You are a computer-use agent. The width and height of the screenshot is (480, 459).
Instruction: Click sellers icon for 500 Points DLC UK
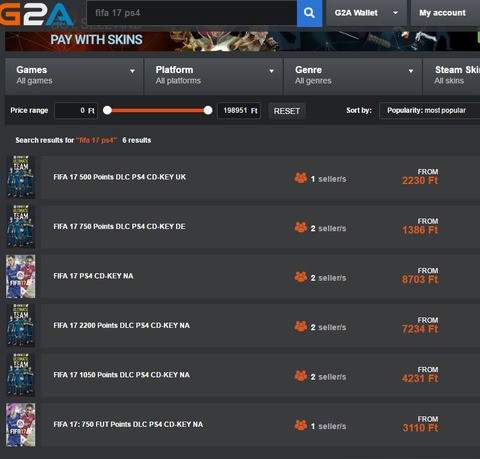pos(301,178)
